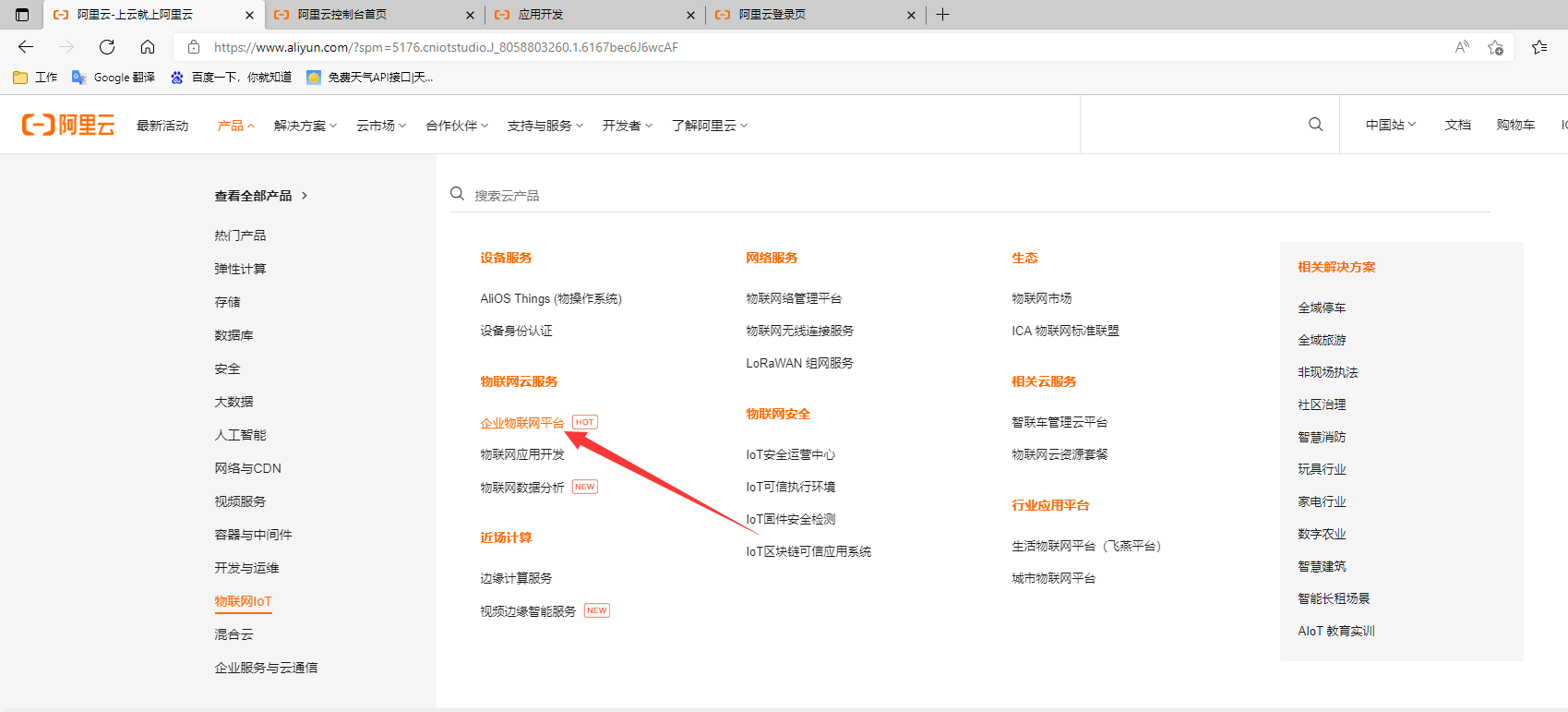This screenshot has width=1568, height=712.
Task: Expand the 支持与服务 menu
Action: pyautogui.click(x=545, y=126)
